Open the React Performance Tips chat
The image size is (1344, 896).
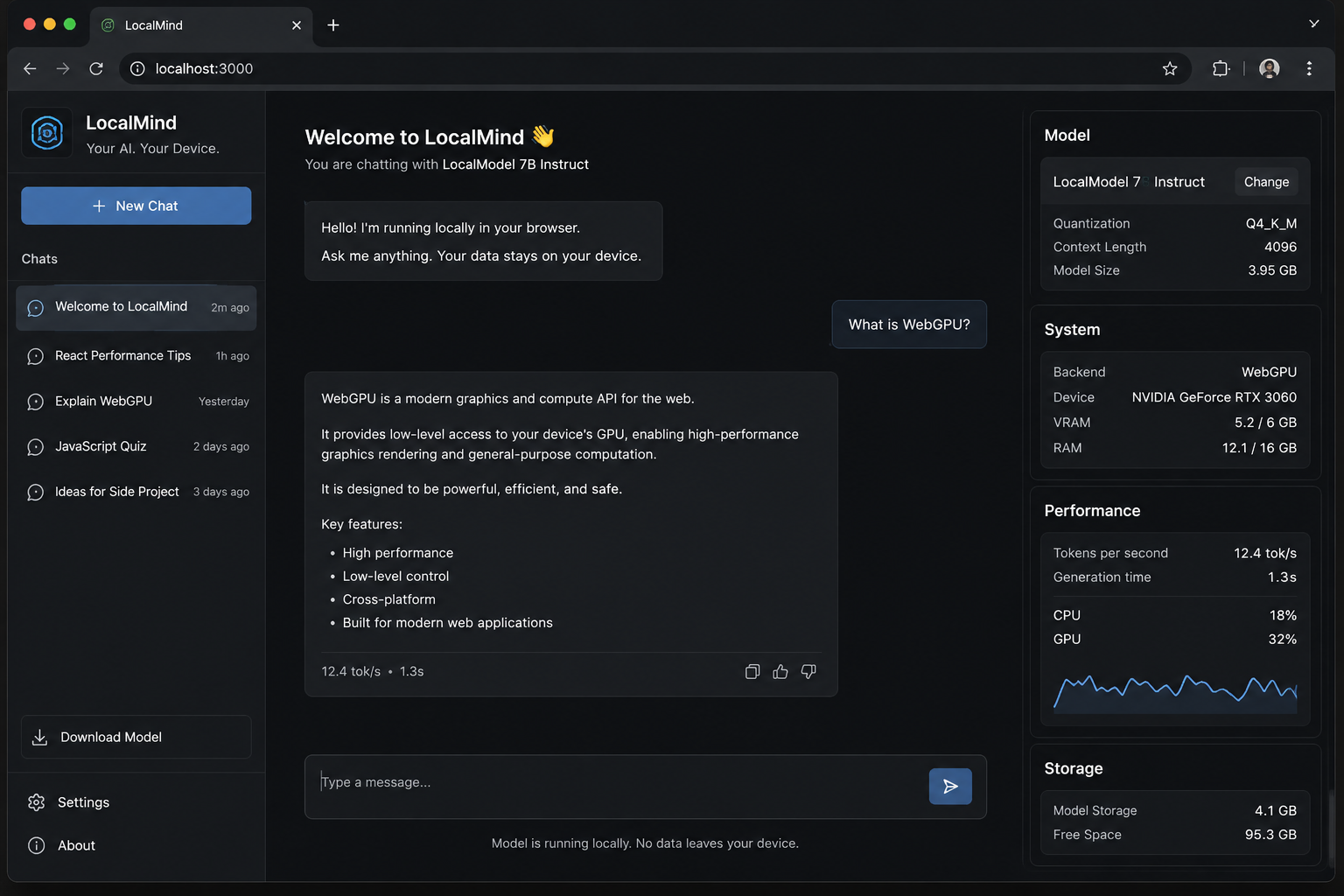pyautogui.click(x=136, y=356)
